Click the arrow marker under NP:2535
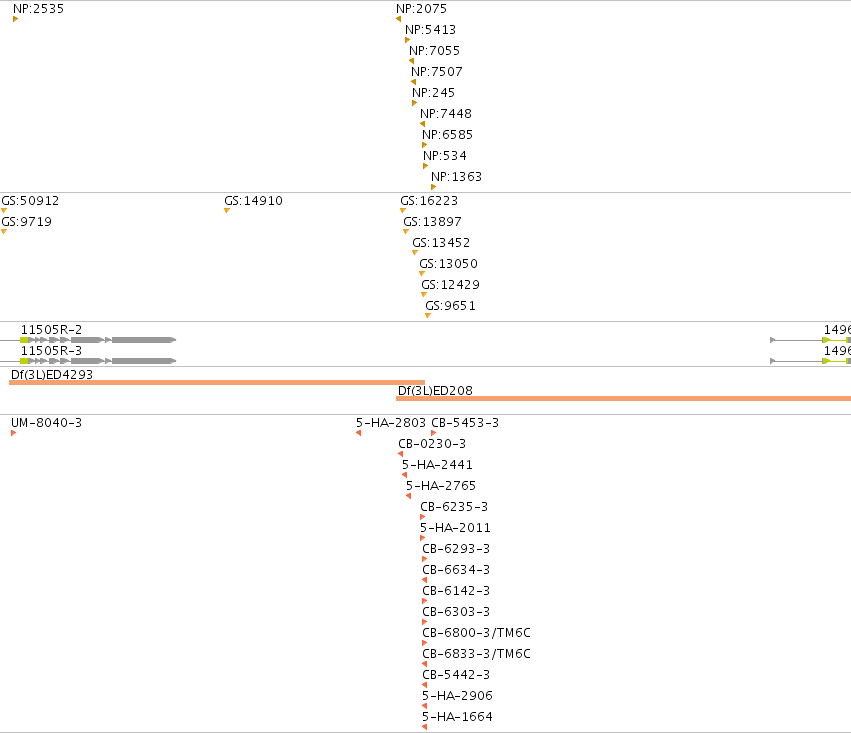 click(x=16, y=19)
